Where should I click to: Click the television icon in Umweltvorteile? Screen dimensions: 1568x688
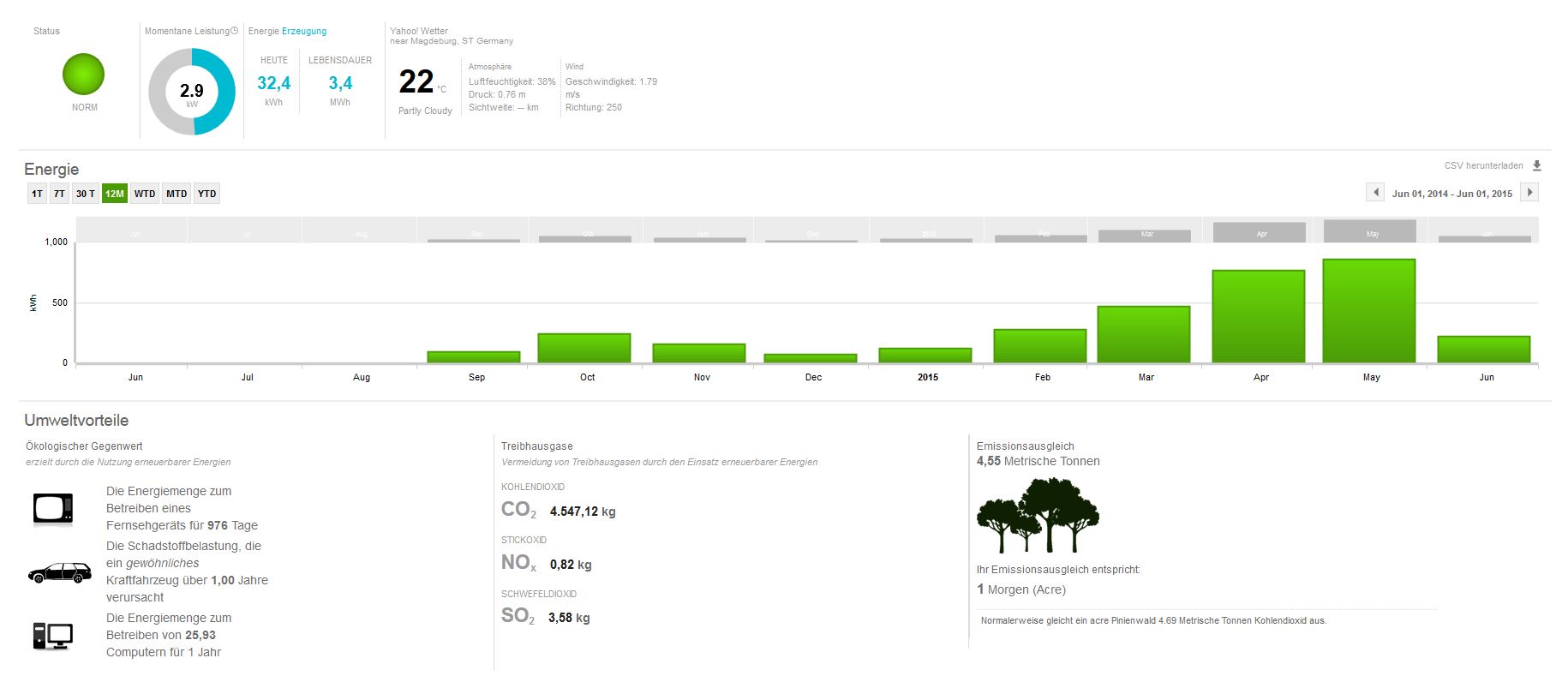pos(53,509)
